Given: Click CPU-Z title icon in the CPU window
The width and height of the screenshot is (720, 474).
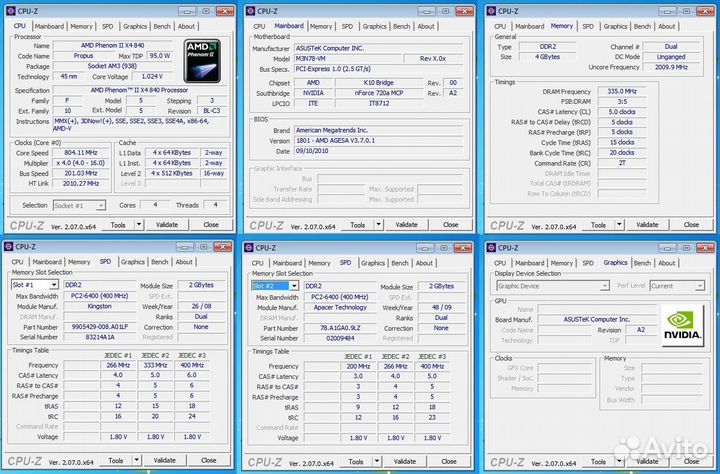Looking at the screenshot, I should pos(10,11).
